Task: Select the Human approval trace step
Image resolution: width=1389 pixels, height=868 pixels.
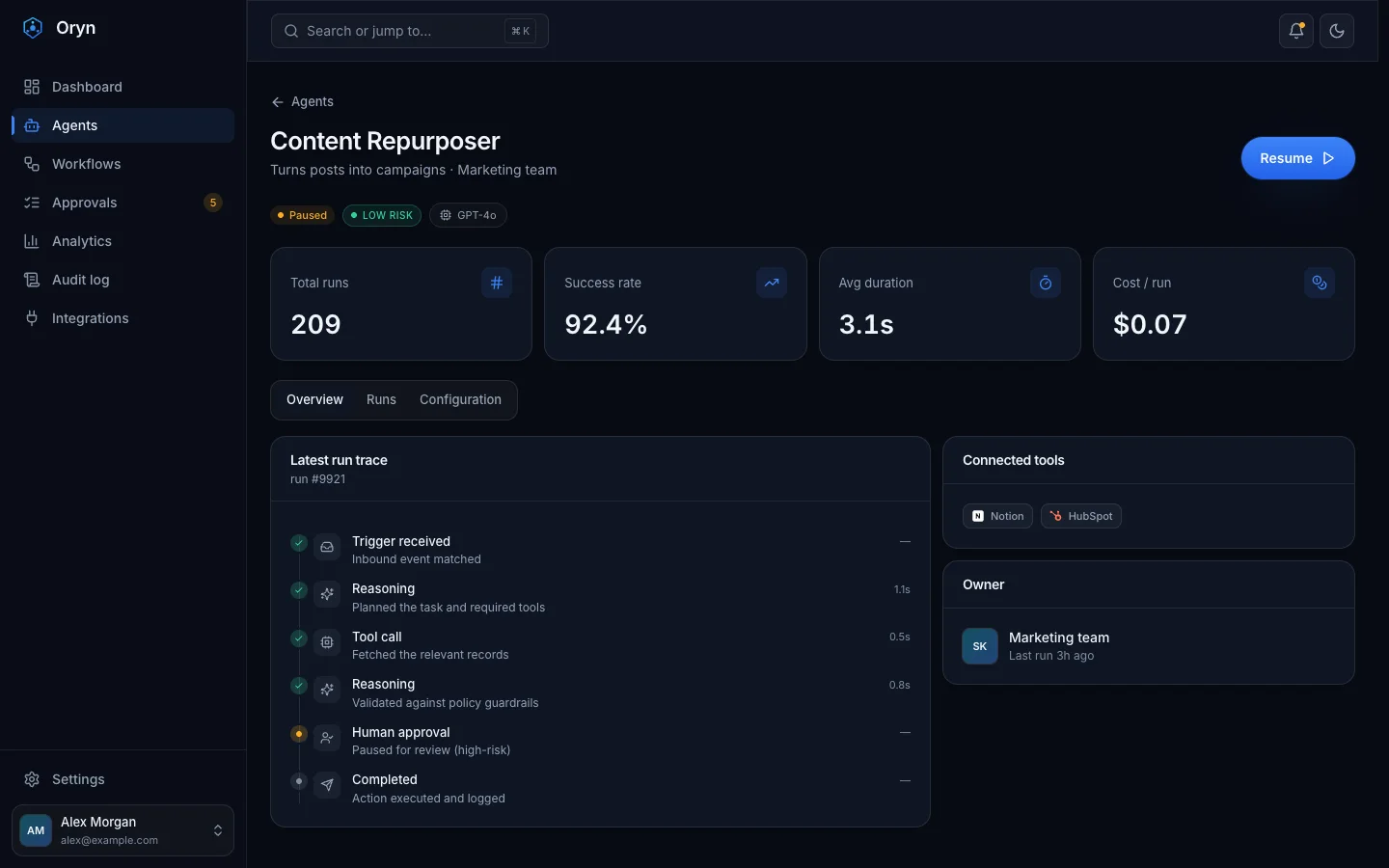Action: (600, 741)
